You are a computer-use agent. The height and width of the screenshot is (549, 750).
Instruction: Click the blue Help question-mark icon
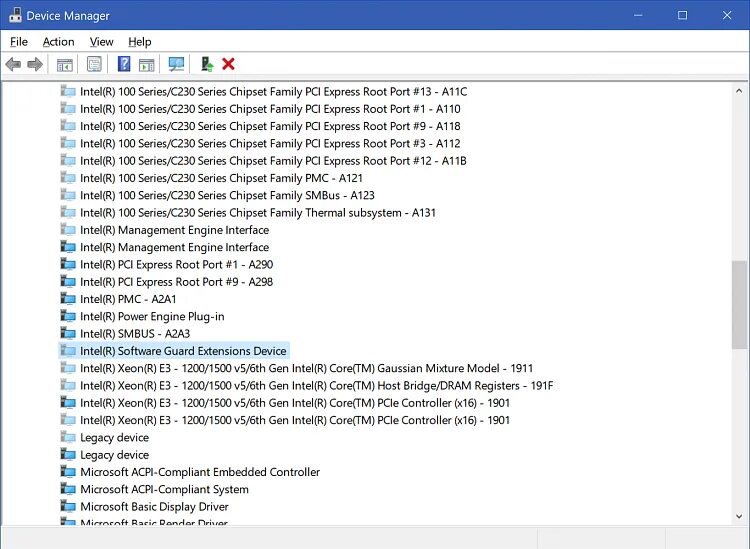pos(124,64)
